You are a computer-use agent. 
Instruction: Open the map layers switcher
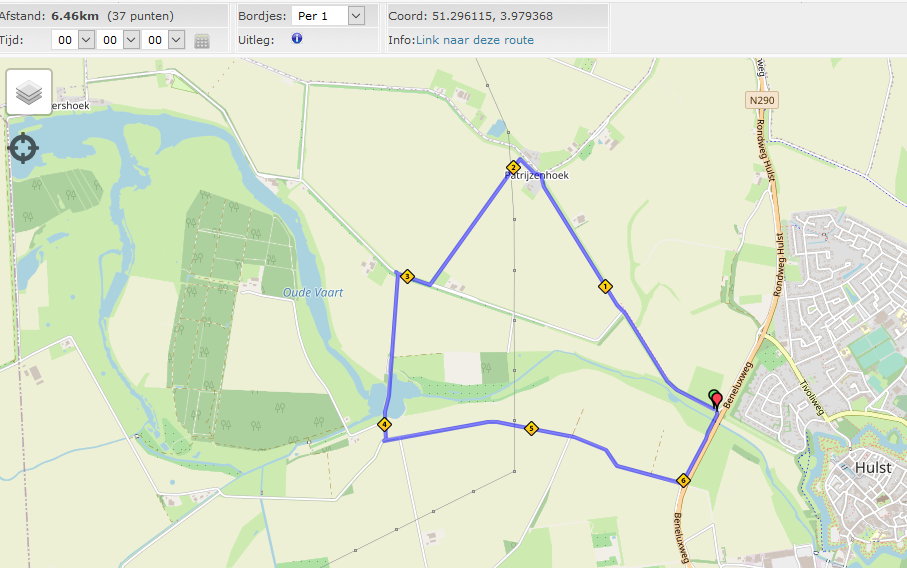coord(29,92)
